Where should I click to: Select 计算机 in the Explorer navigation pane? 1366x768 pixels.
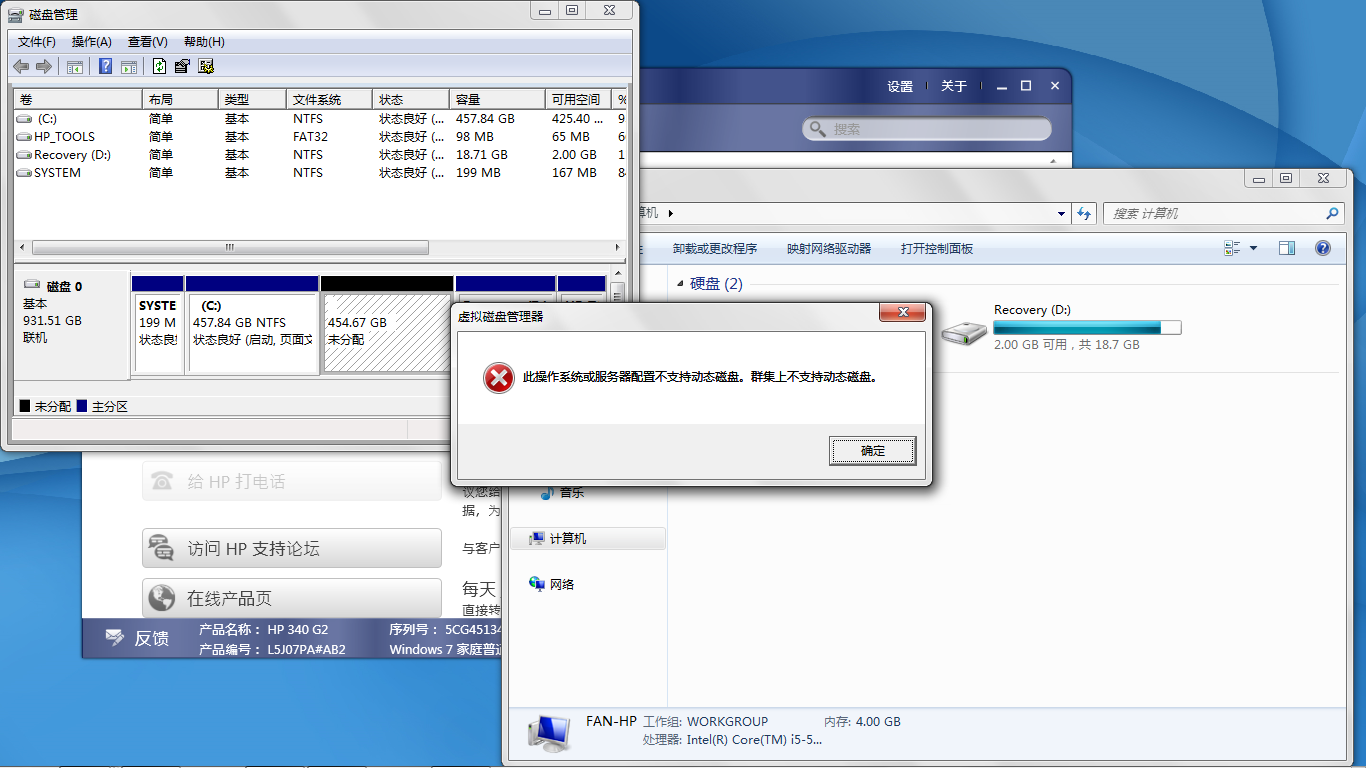[587, 538]
